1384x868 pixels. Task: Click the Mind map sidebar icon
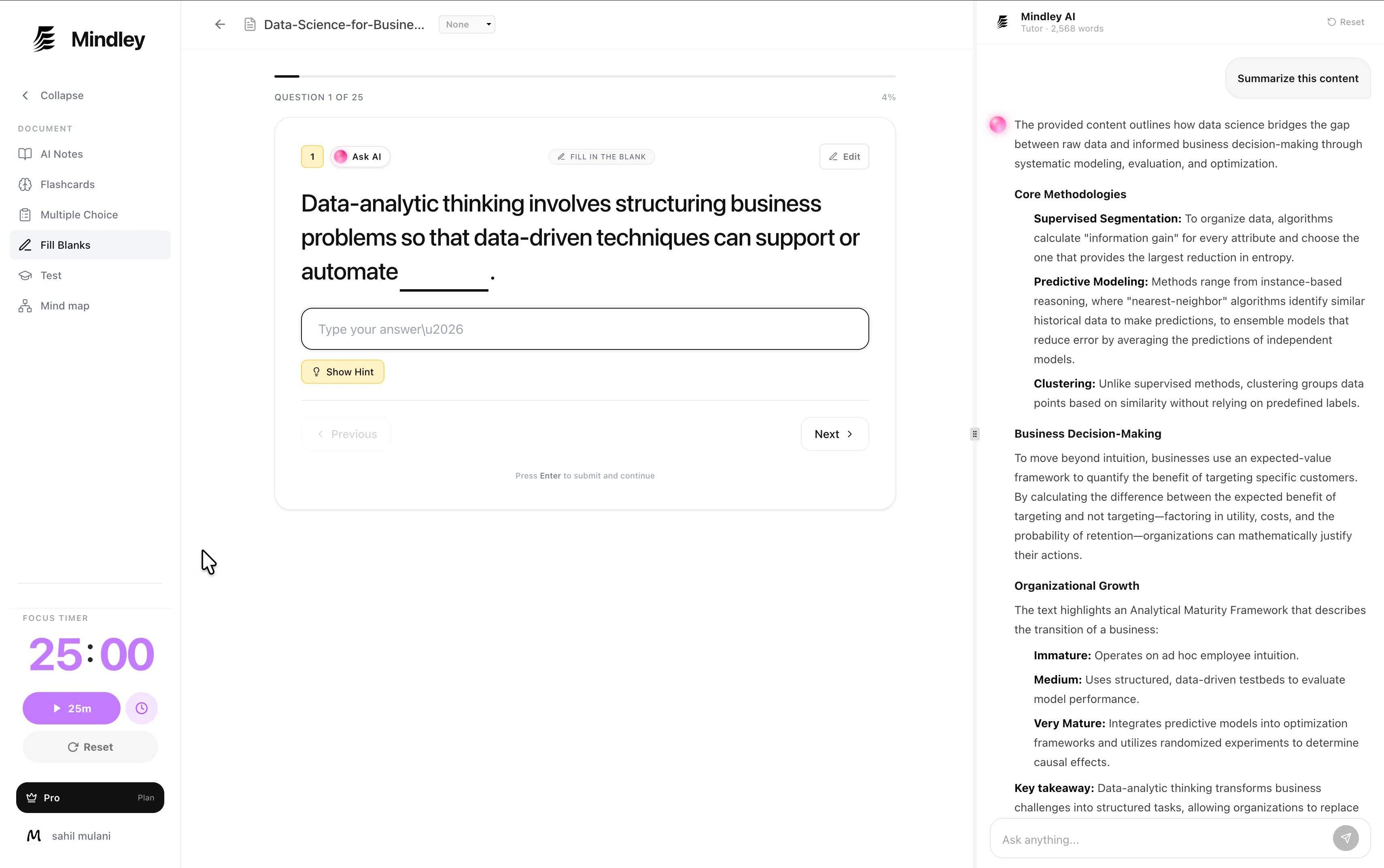25,306
